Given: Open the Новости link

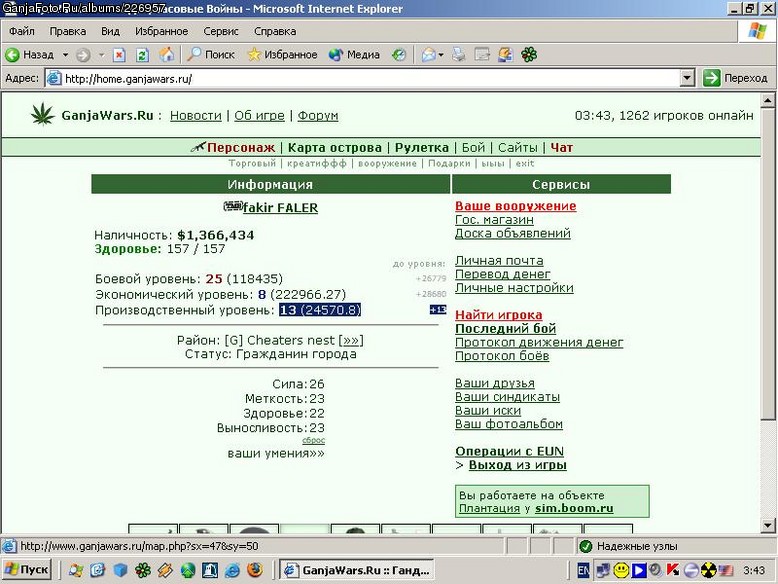Looking at the screenshot, I should click(195, 116).
